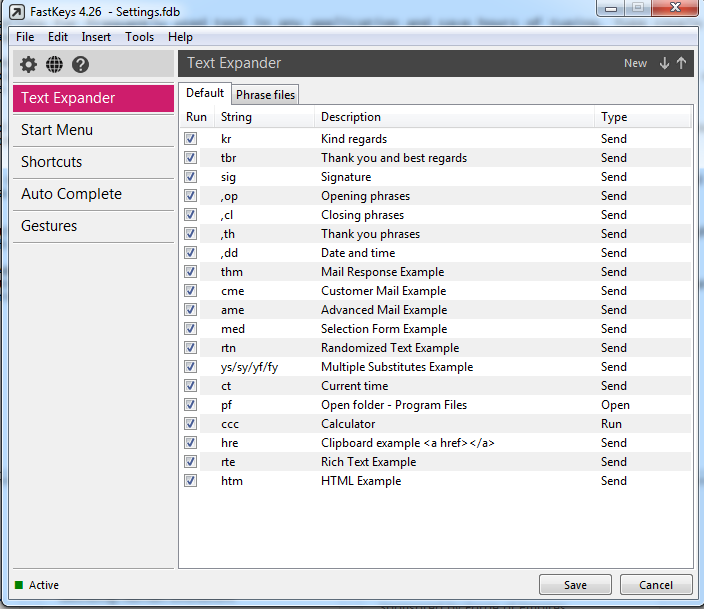Click the 'Run' type cell for Calculator
Image resolution: width=704 pixels, height=609 pixels.
(x=611, y=424)
